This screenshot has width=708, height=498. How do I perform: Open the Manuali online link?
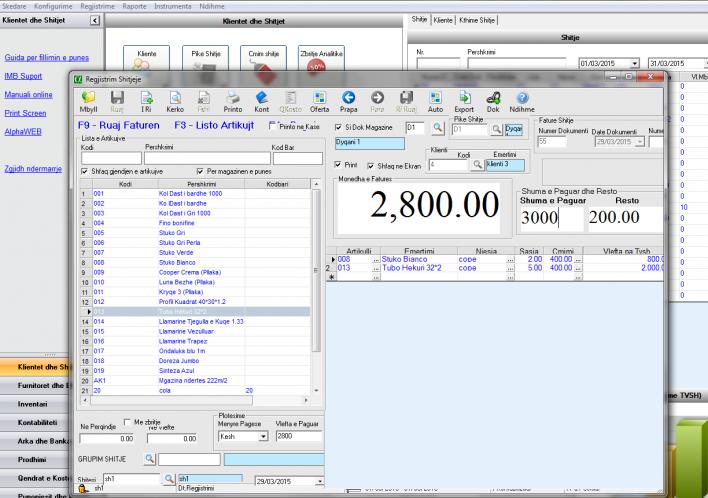[x=30, y=95]
